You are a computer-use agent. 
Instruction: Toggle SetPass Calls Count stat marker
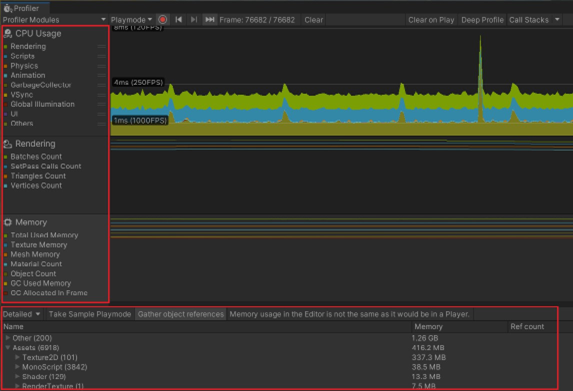(5, 167)
